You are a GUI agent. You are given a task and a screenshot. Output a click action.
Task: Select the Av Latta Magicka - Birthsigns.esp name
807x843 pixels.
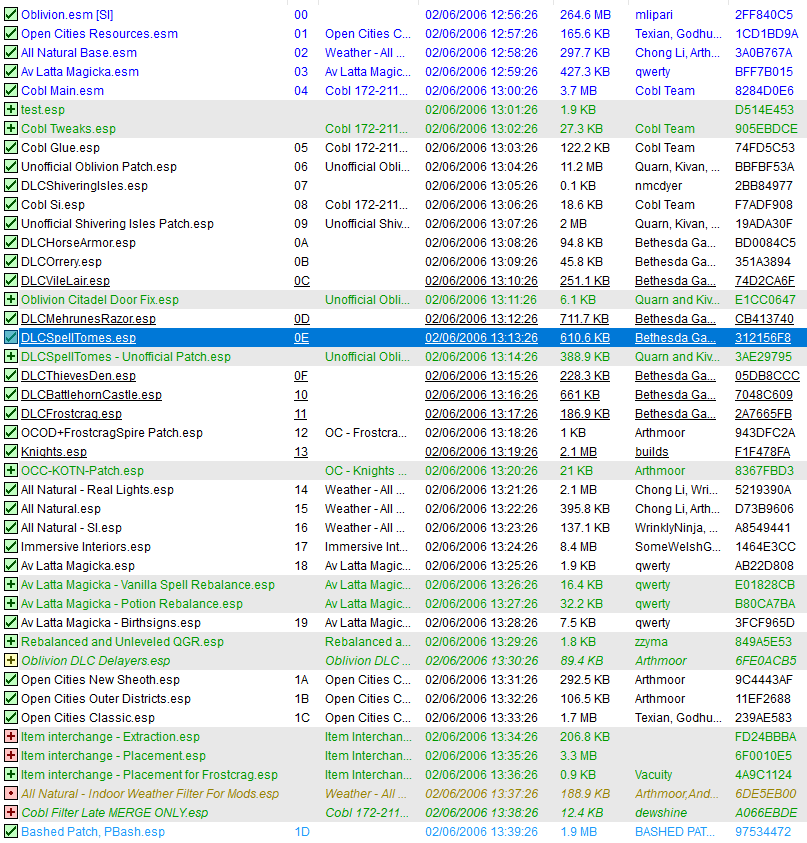[111, 623]
